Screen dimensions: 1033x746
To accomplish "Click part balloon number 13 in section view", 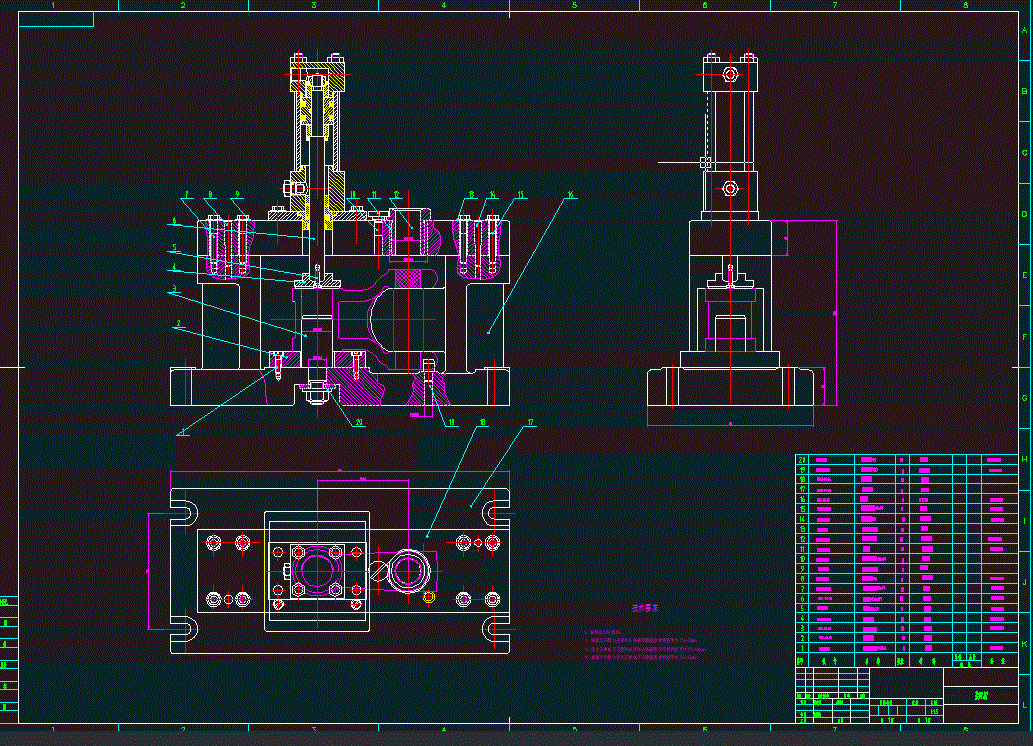I will pyautogui.click(x=471, y=194).
